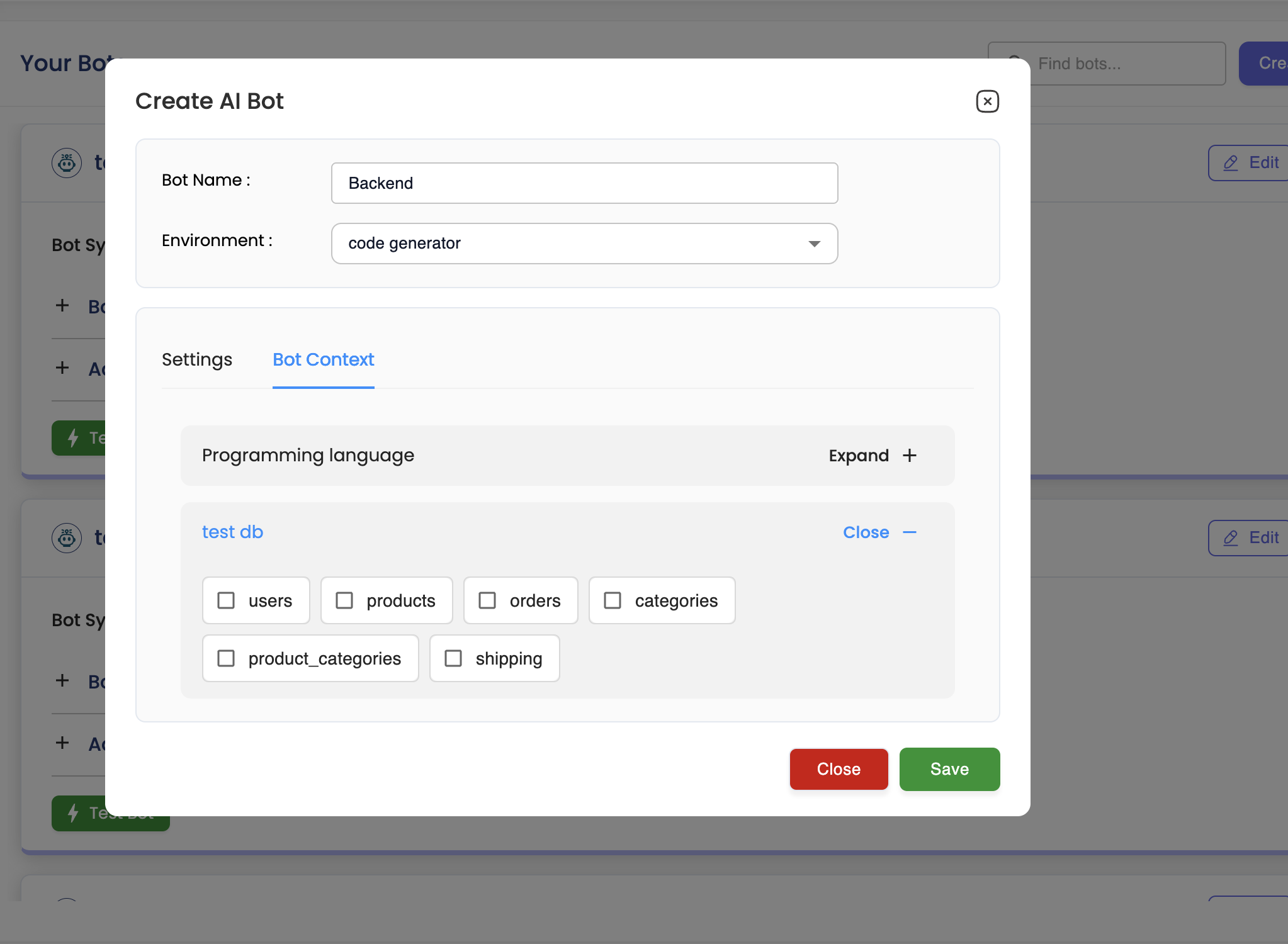This screenshot has width=1288, height=944.
Task: Check the users table checkbox
Action: point(227,600)
